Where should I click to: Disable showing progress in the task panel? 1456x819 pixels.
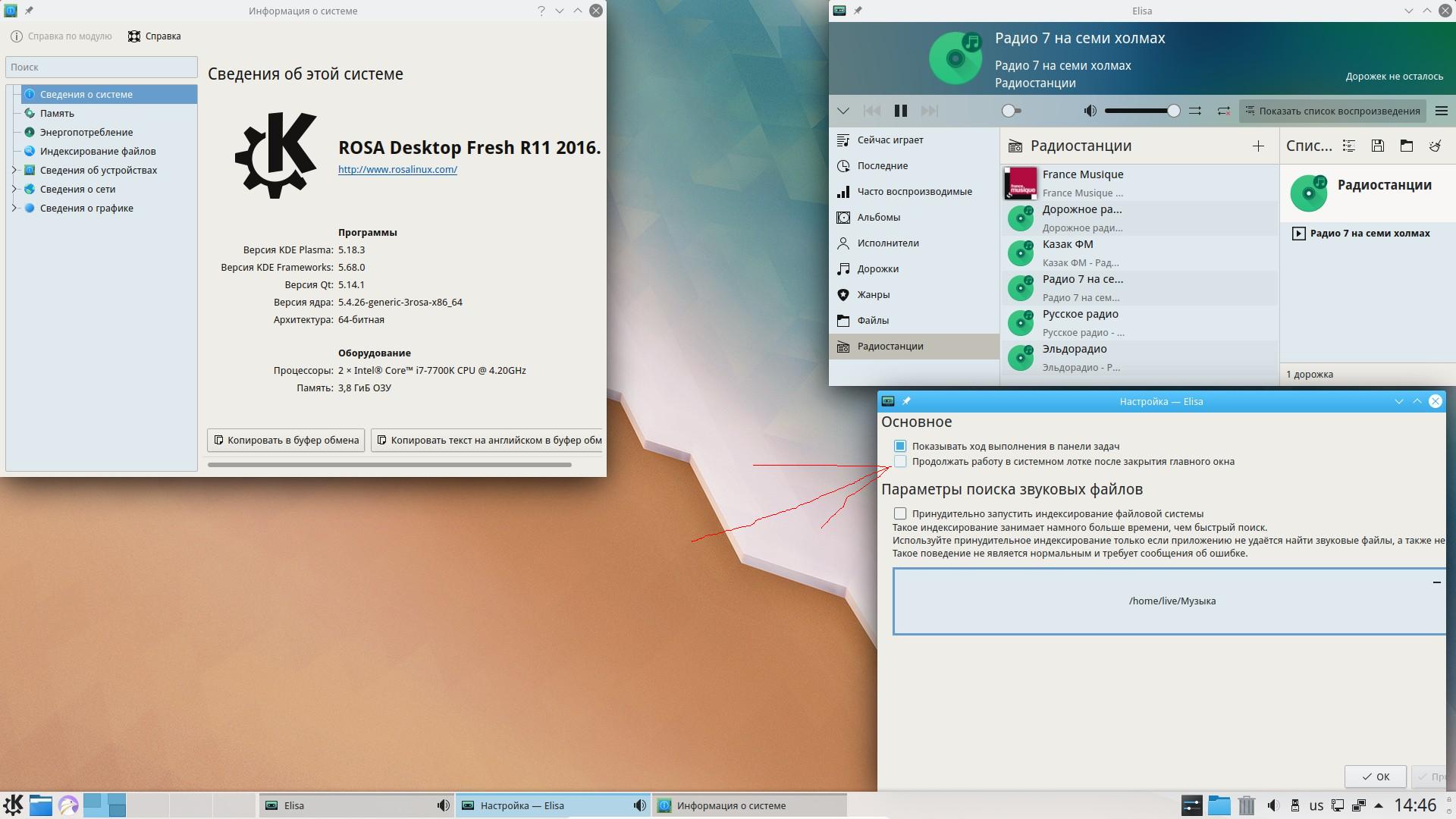pyautogui.click(x=900, y=446)
